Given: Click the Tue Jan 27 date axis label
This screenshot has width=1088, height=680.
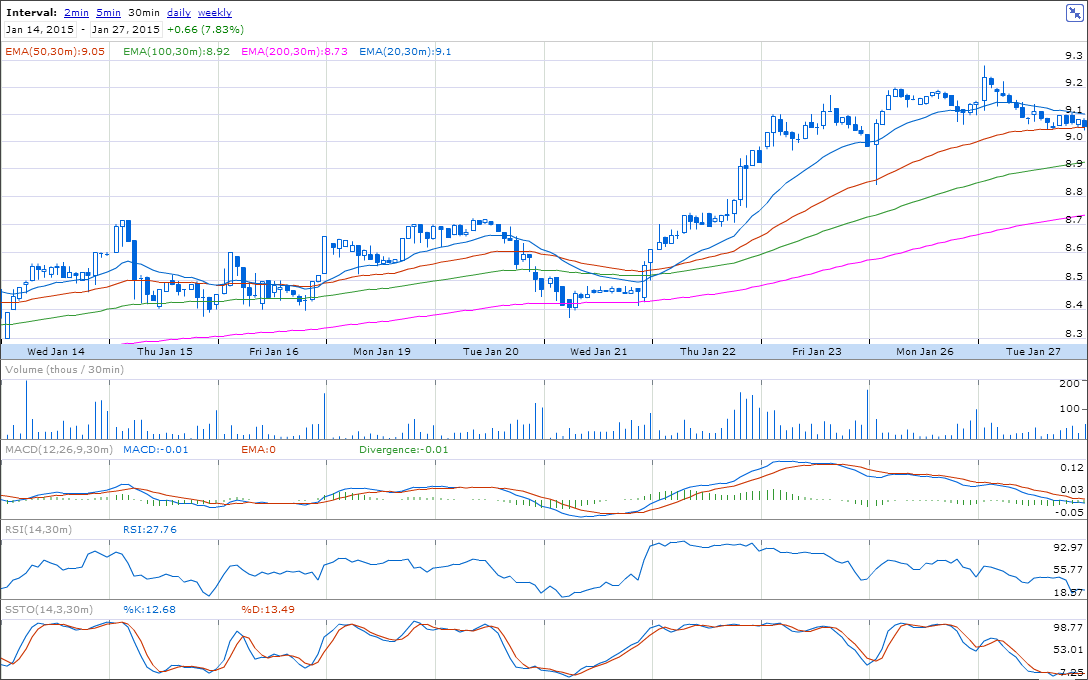Looking at the screenshot, I should [x=1032, y=352].
